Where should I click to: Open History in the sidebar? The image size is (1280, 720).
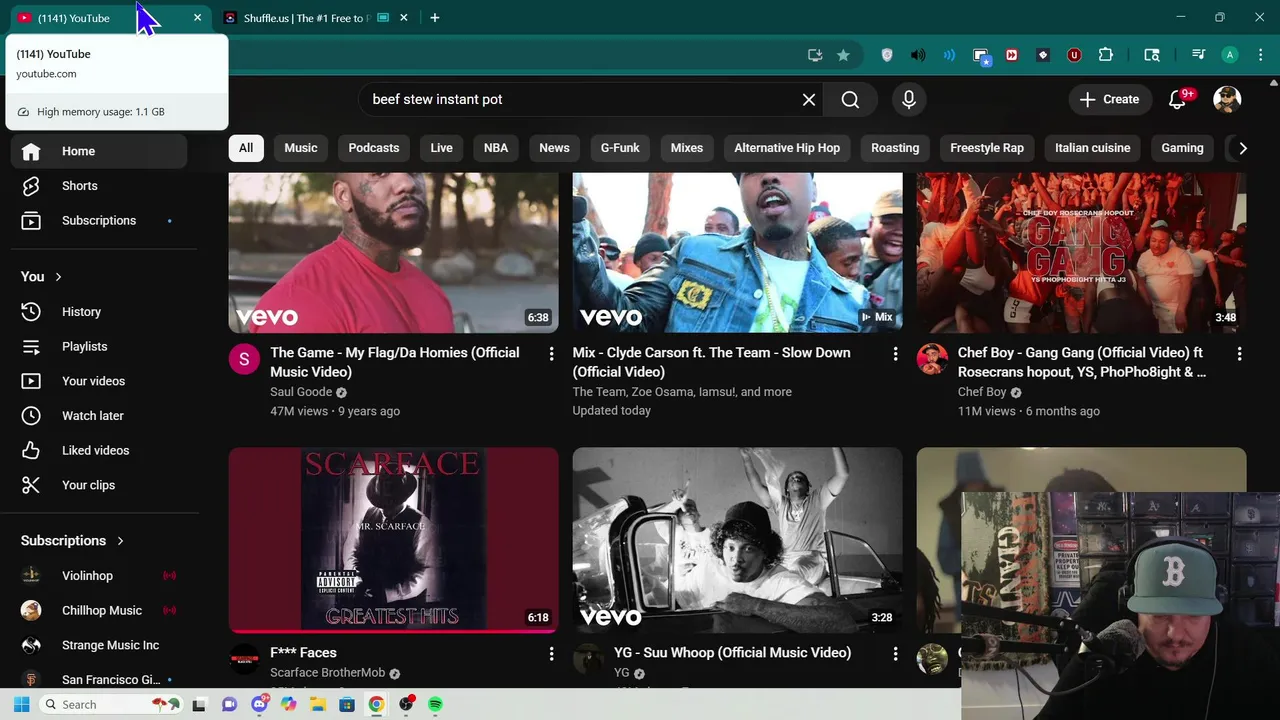tap(99, 312)
